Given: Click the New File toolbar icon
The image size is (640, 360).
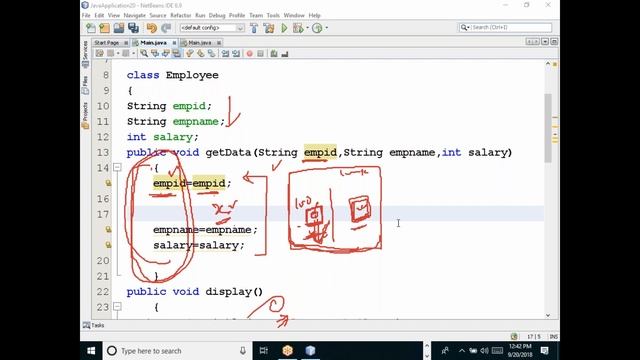Looking at the screenshot, I should point(91,28).
